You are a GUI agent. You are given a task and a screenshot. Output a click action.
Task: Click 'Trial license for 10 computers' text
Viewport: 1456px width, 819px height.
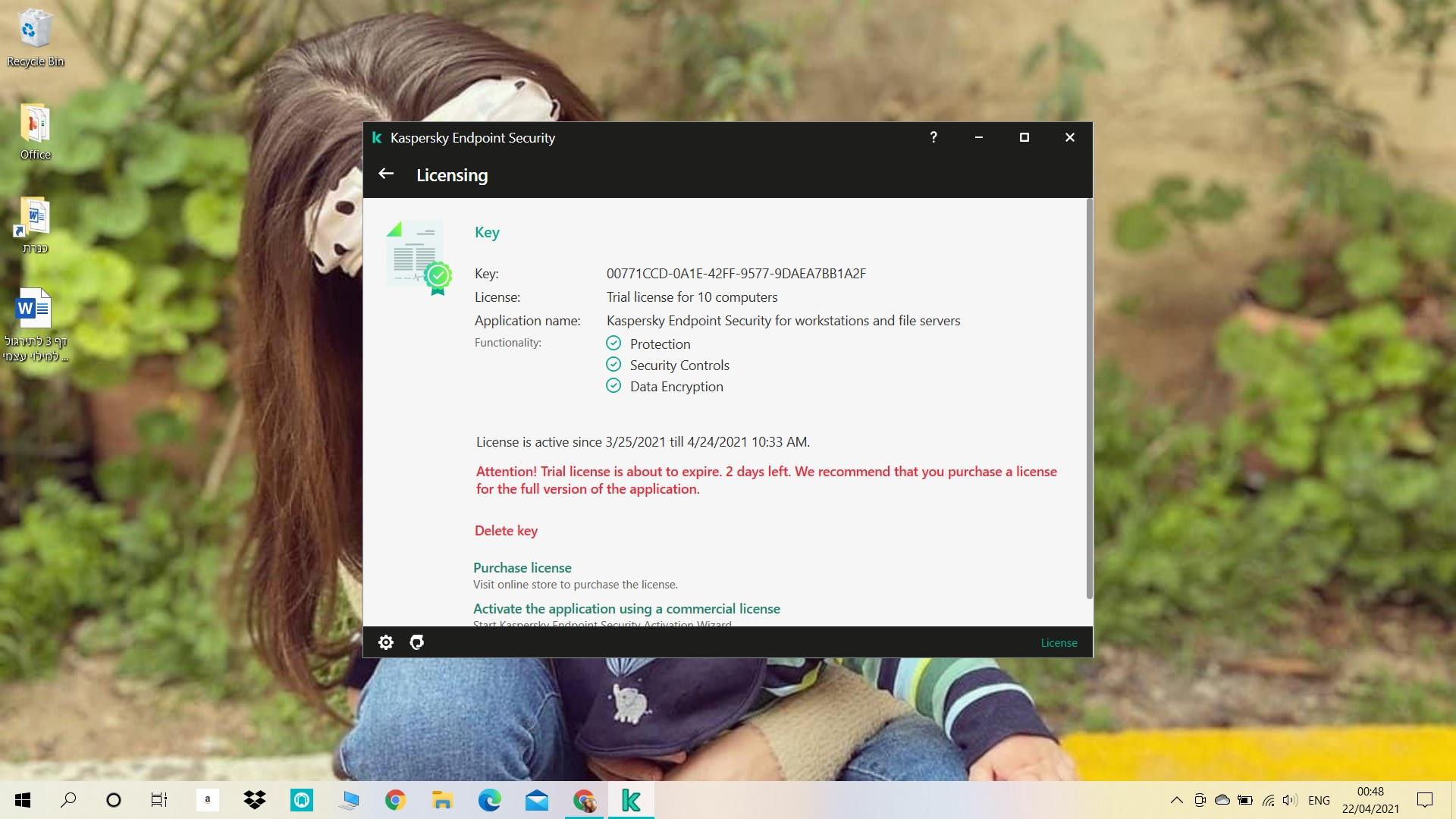[x=692, y=297]
